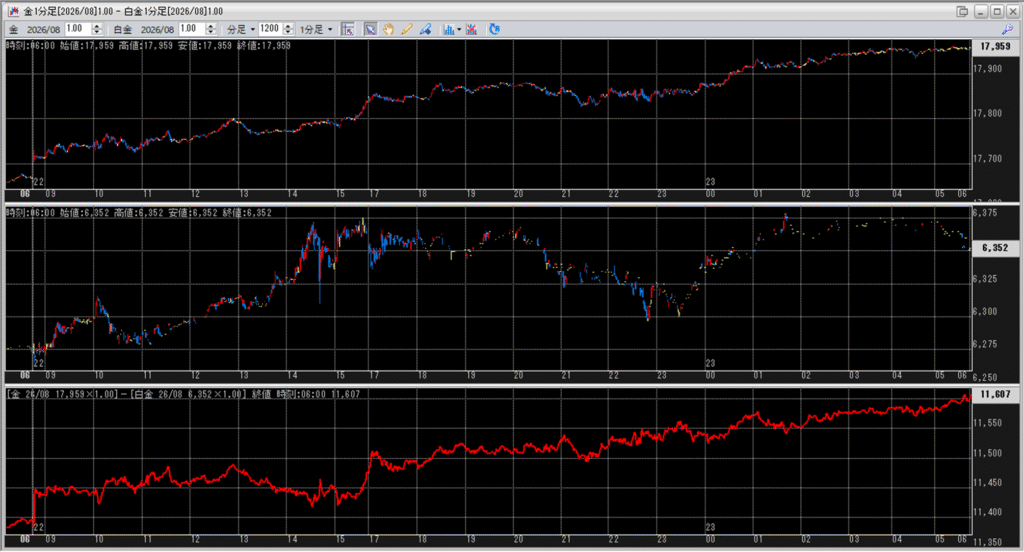Screen dimensions: 1024x552
Task: Click the refresh chart icon
Action: 494,29
